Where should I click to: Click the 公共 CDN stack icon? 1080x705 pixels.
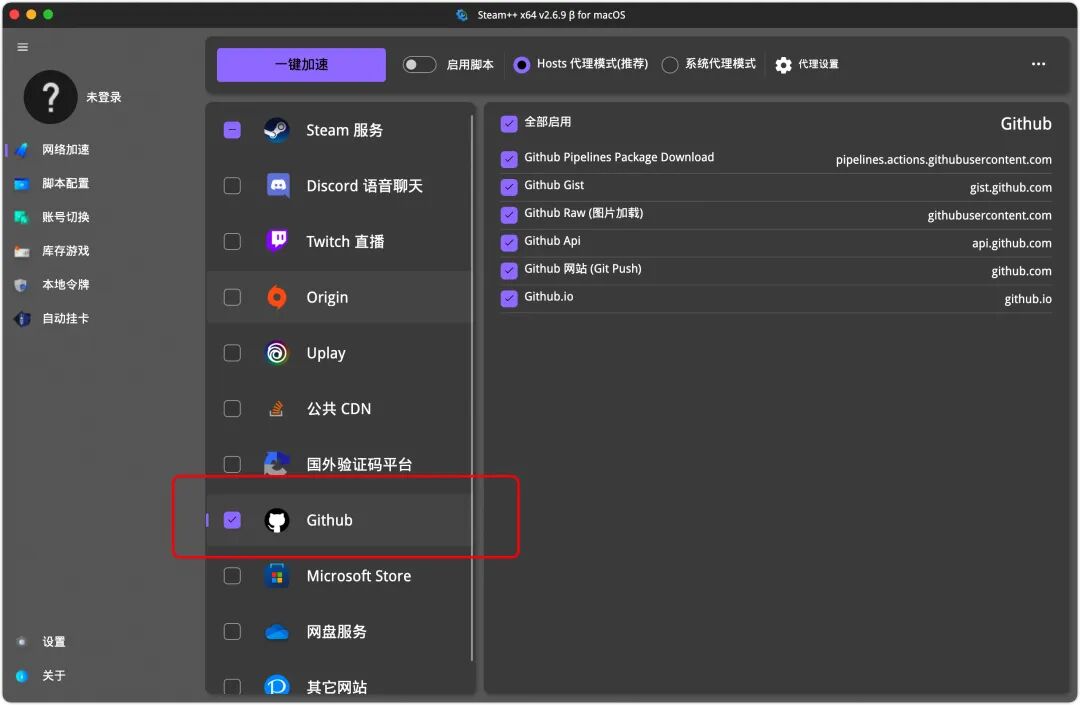click(277, 408)
